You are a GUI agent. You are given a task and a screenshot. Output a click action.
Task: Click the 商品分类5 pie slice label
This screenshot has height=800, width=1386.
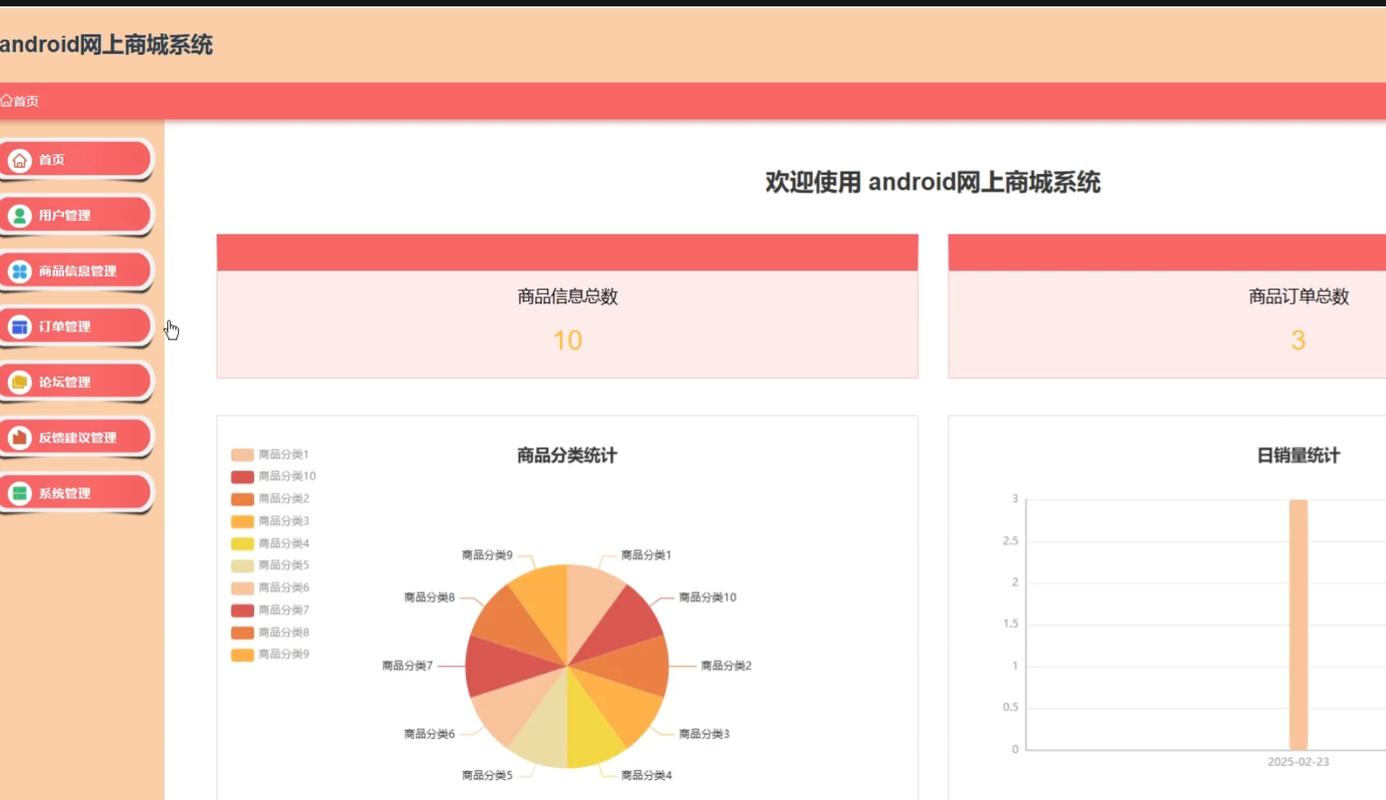coord(487,775)
